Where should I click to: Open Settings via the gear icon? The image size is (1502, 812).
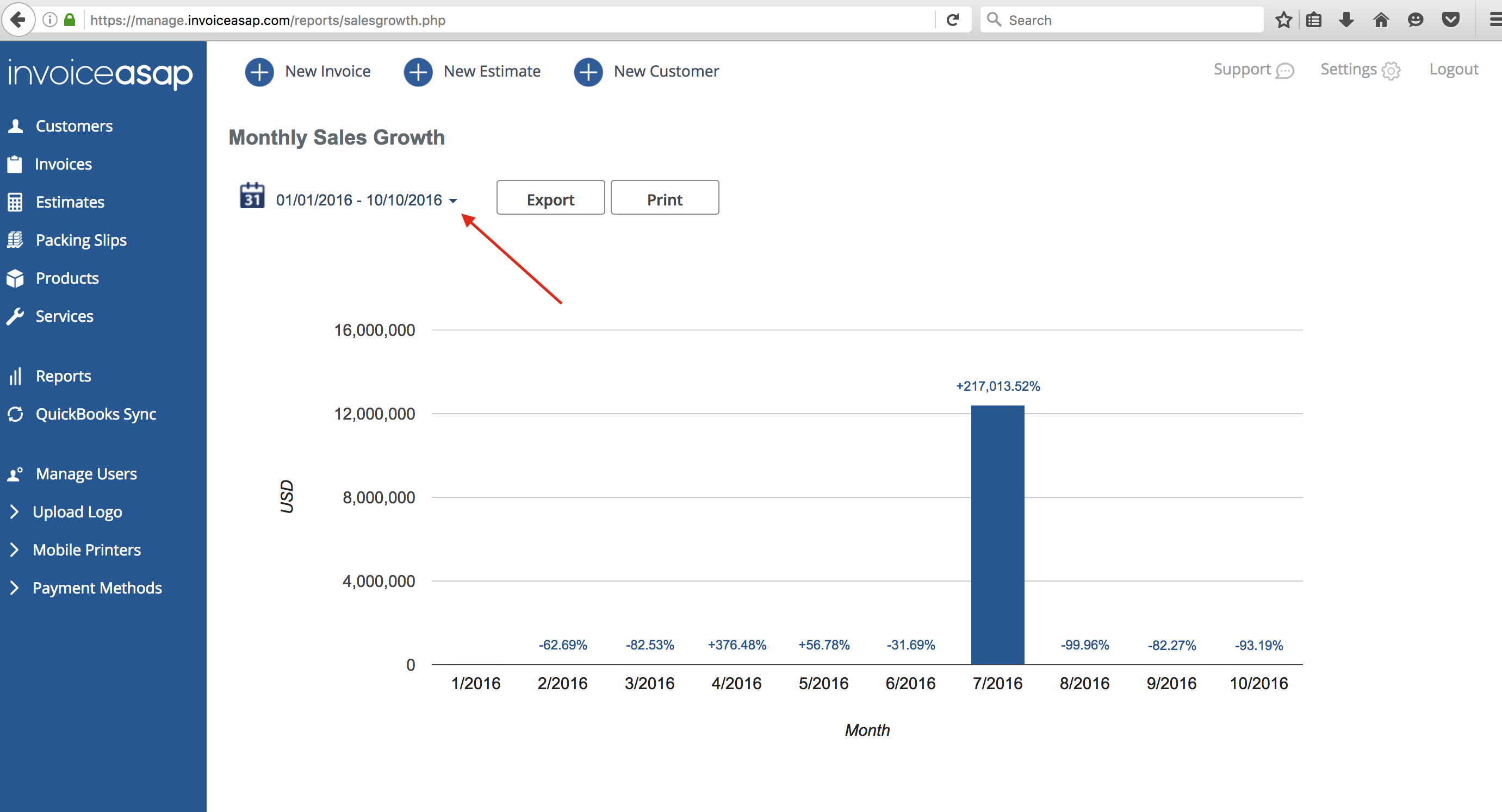[1391, 71]
